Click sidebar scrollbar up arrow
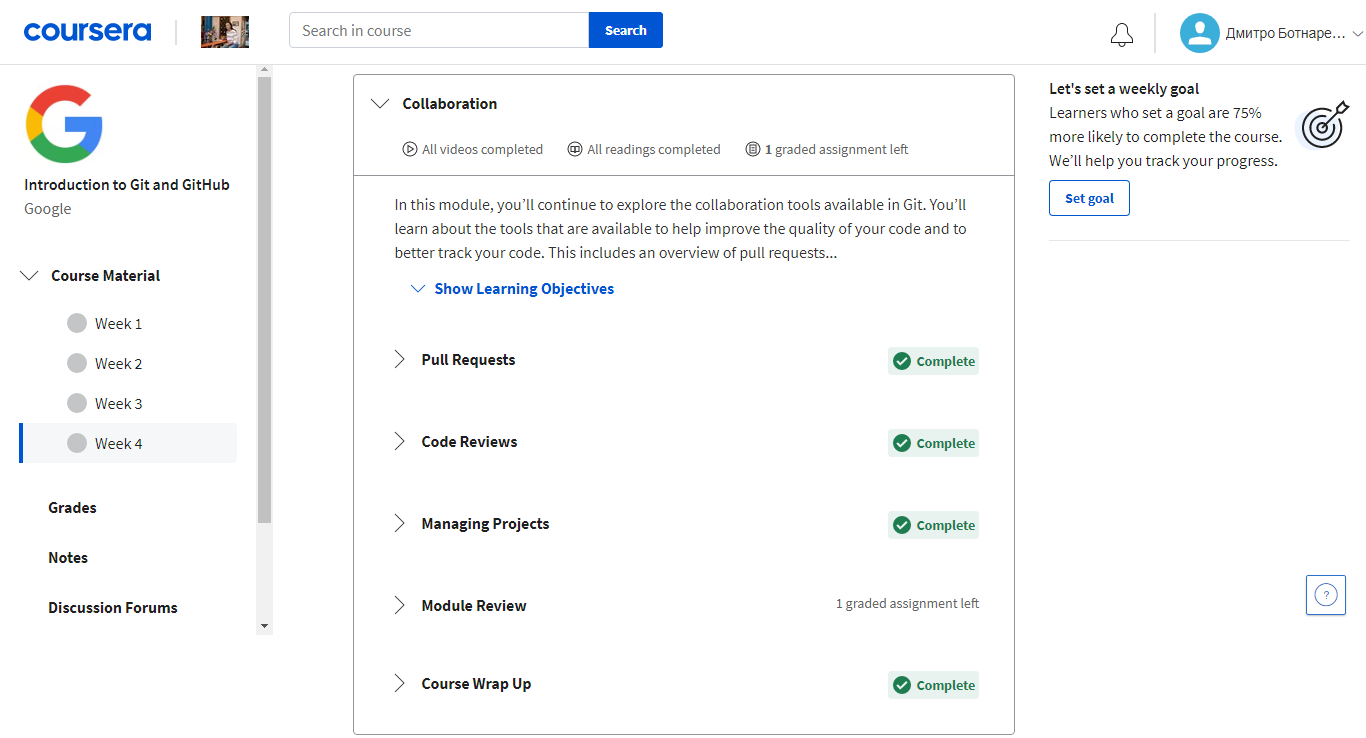The width and height of the screenshot is (1366, 738). point(264,70)
